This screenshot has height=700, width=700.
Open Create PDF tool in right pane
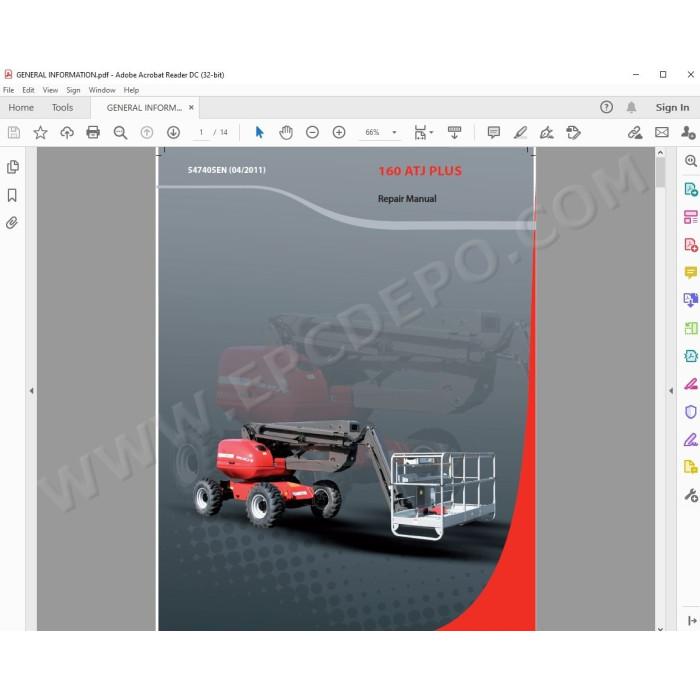tap(691, 245)
